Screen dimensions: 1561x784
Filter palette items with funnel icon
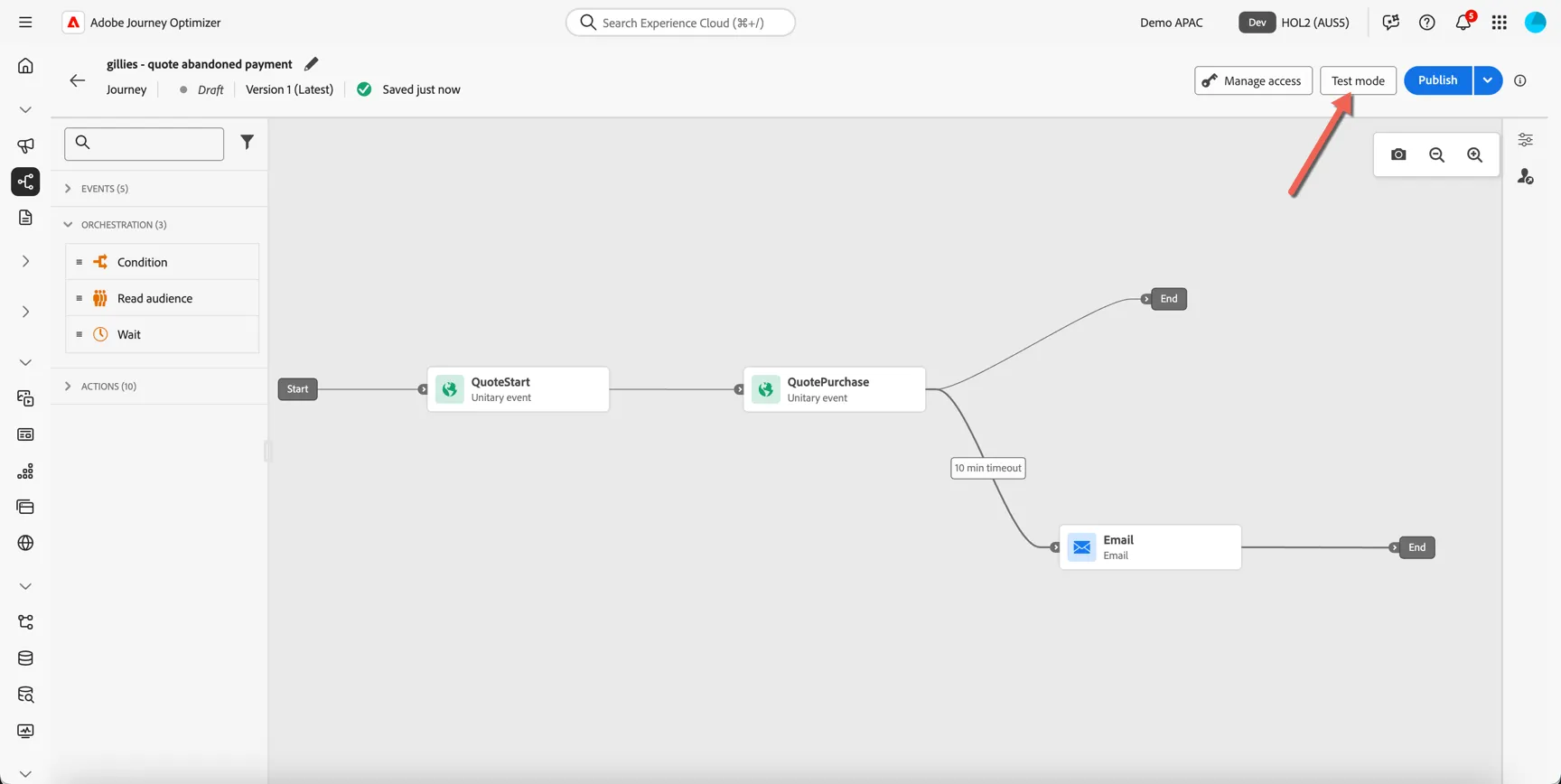(247, 142)
